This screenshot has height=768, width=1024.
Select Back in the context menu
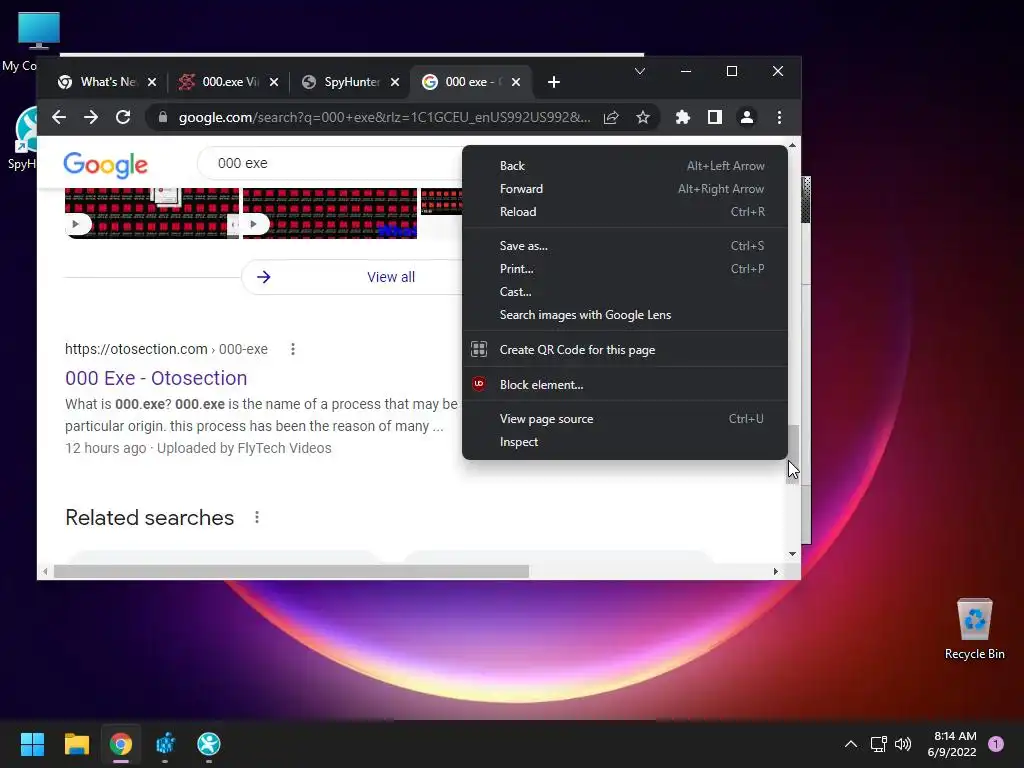click(x=625, y=166)
